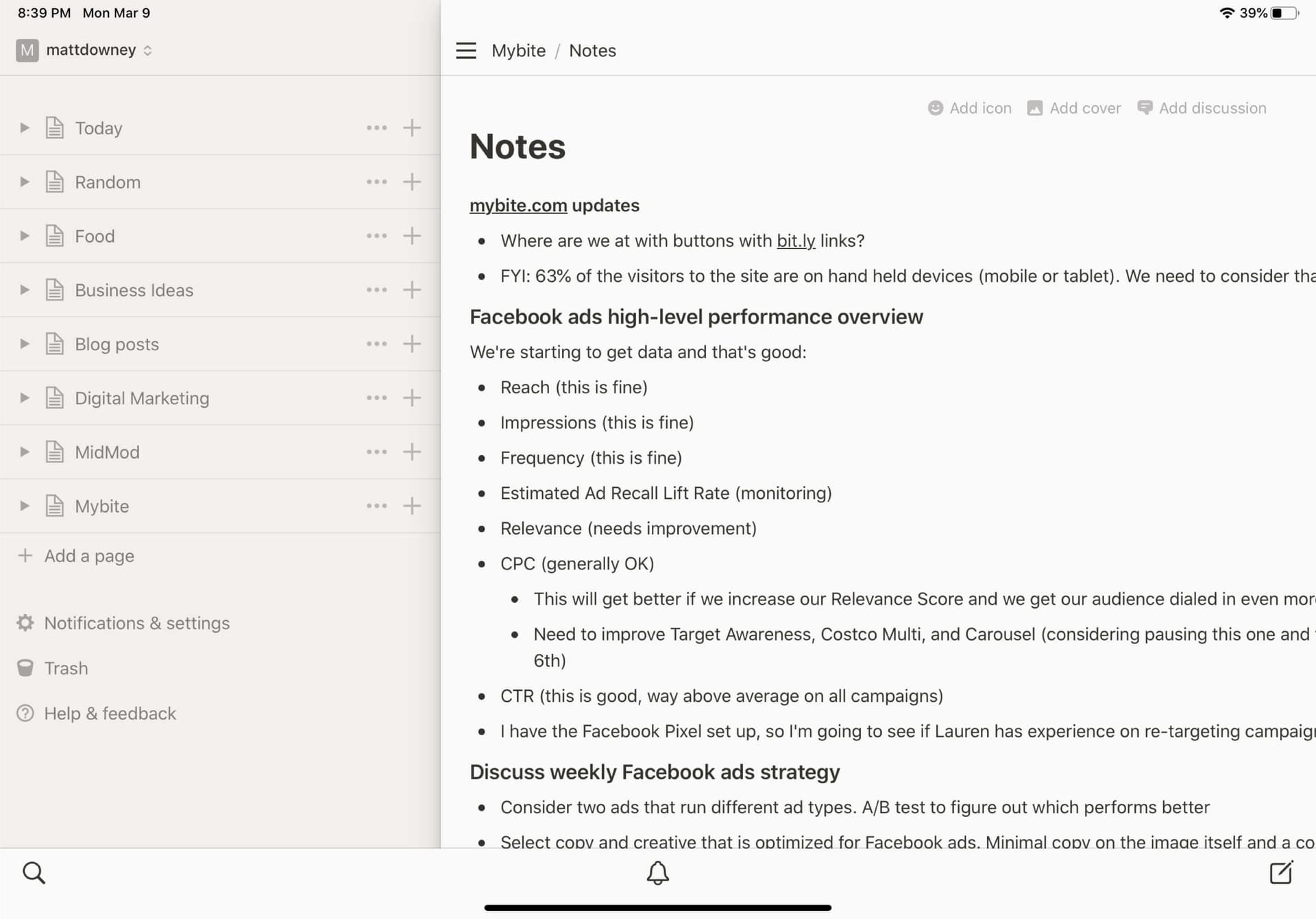Image resolution: width=1316 pixels, height=919 pixels.
Task: Open the hamburger menu next to Mybite
Action: (465, 50)
